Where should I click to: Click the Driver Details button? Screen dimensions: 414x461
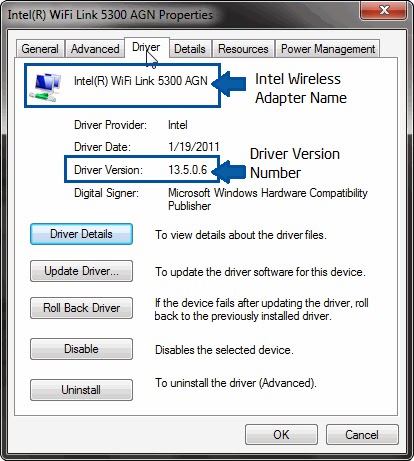click(81, 234)
